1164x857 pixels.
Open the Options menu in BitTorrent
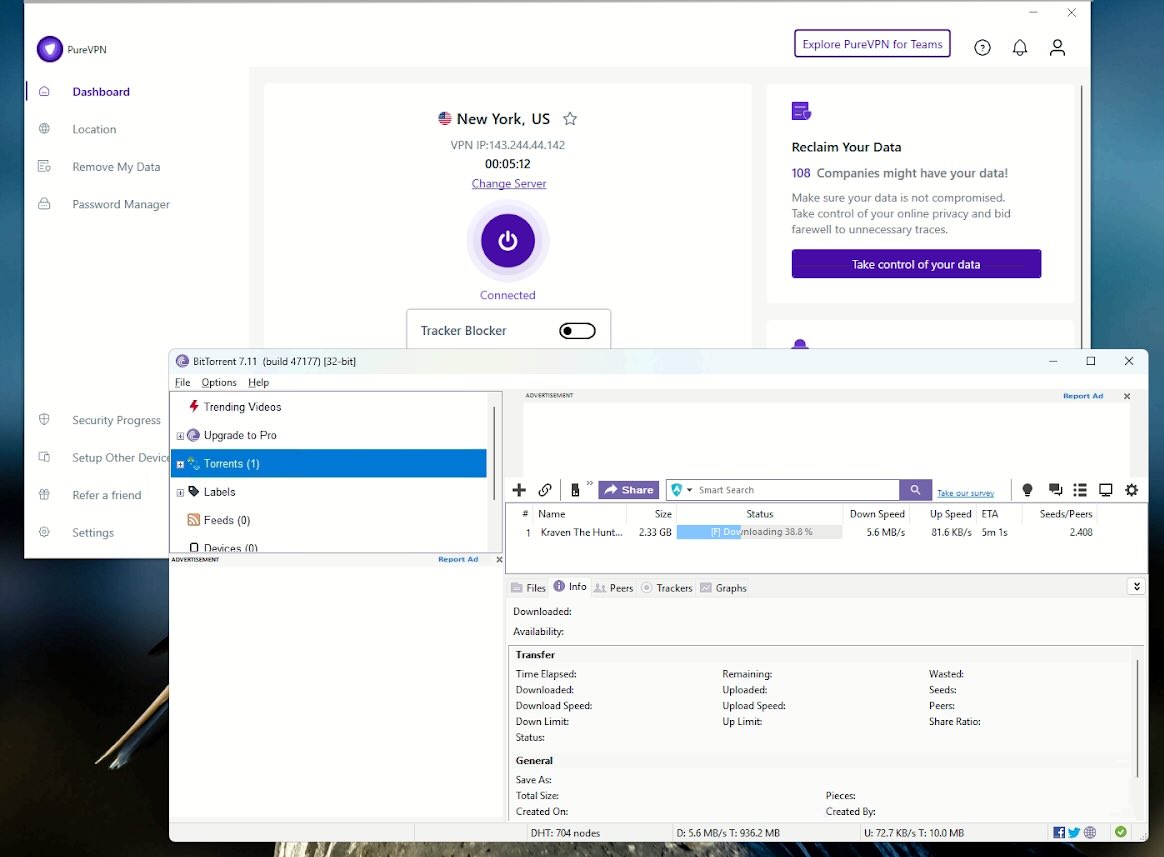click(x=219, y=382)
